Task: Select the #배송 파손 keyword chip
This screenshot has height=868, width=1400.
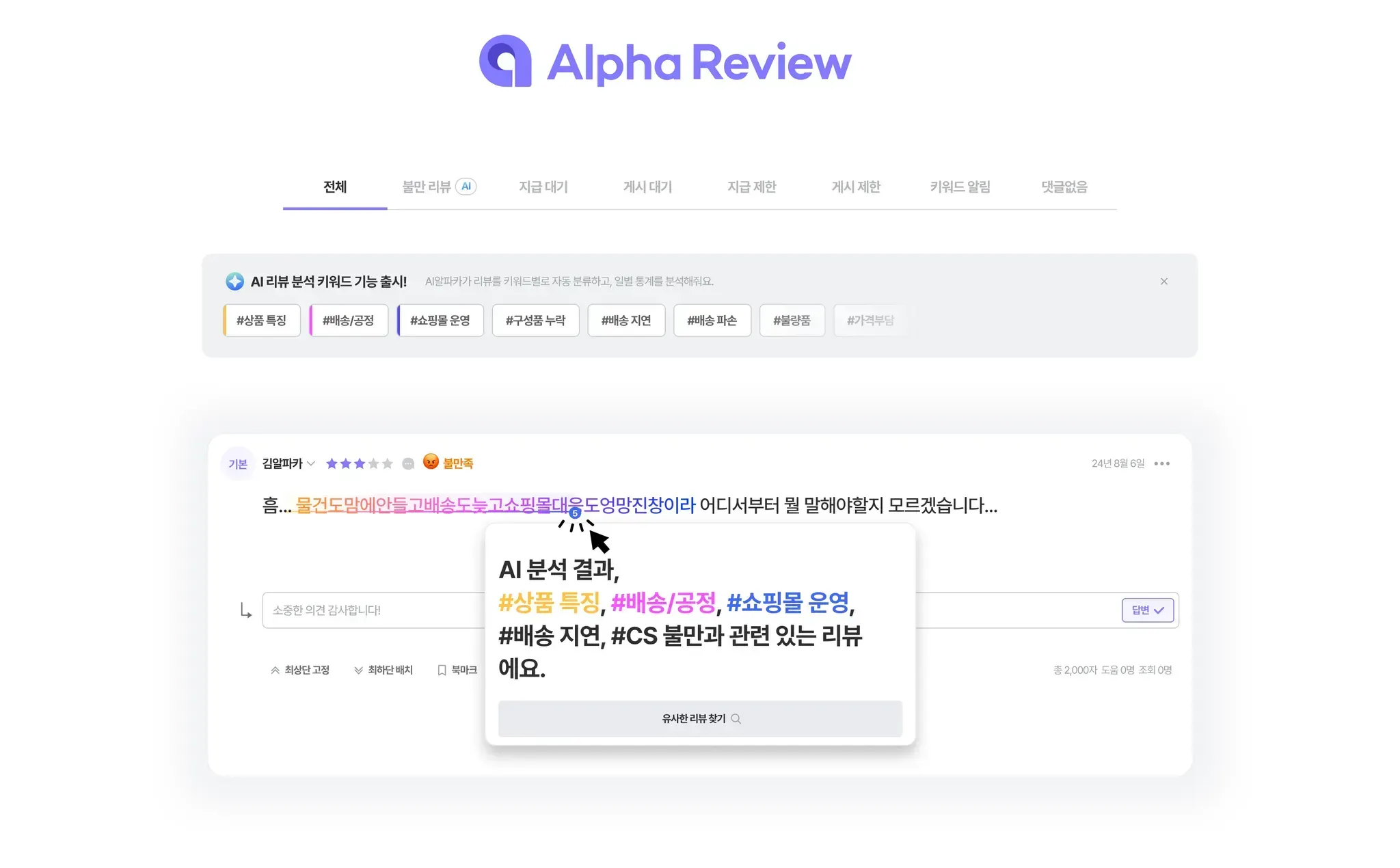Action: pos(712,321)
